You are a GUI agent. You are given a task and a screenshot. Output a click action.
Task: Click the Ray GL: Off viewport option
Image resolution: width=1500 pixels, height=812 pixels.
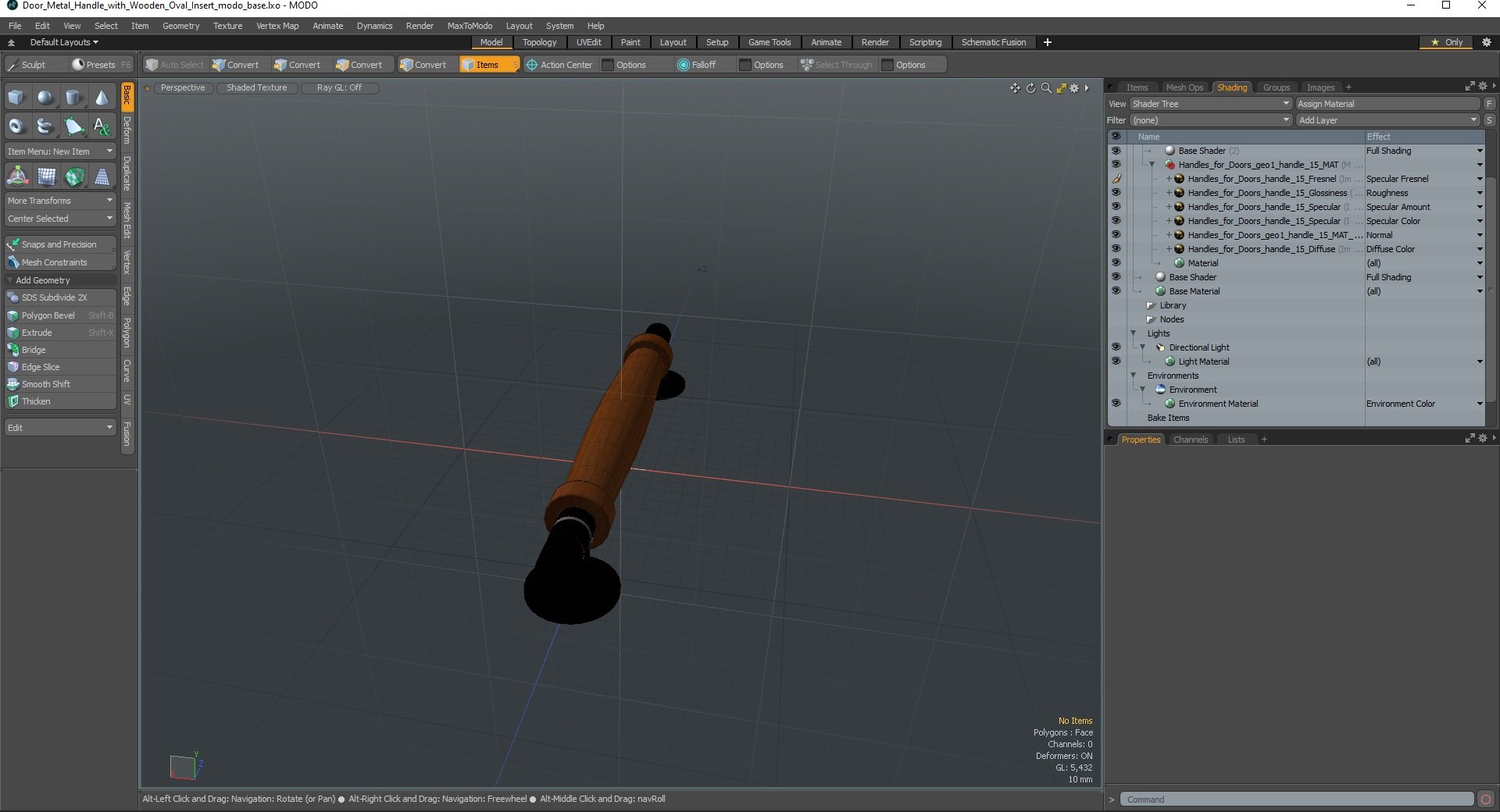tap(339, 87)
